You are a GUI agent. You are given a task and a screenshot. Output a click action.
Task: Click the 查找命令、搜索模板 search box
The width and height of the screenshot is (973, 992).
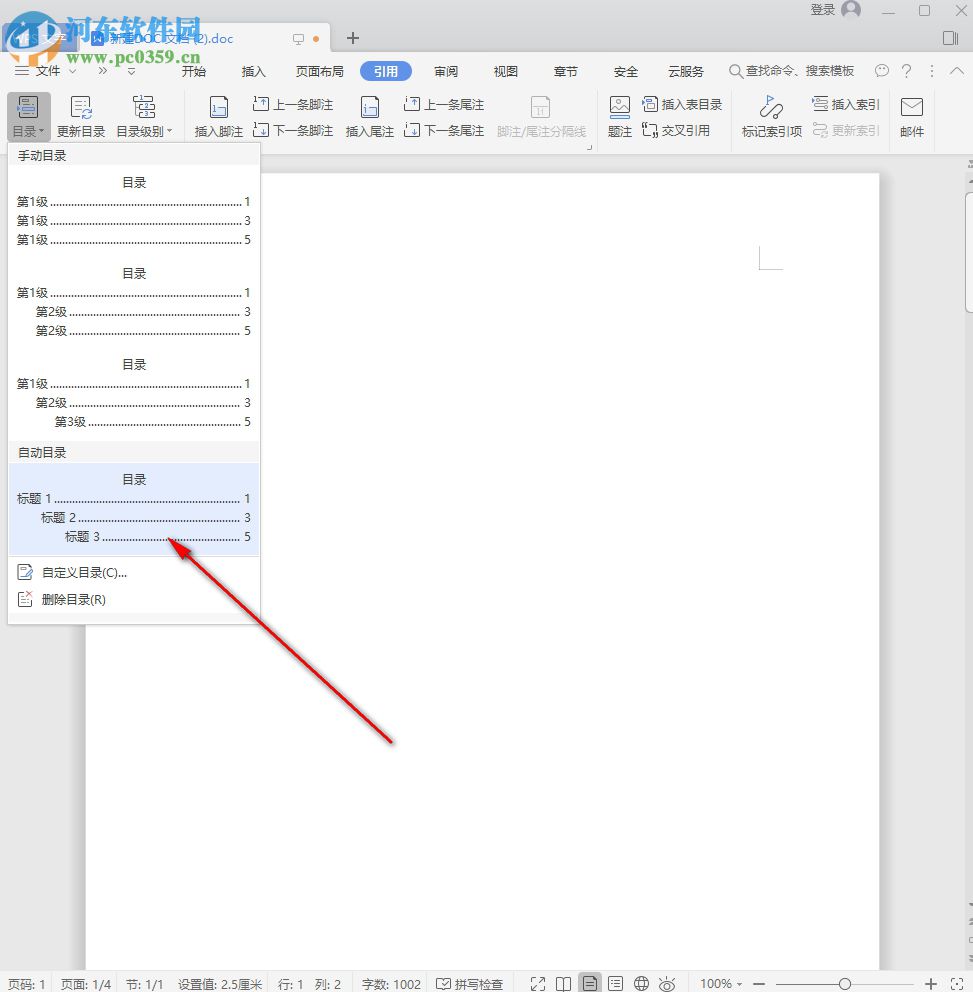pos(791,71)
